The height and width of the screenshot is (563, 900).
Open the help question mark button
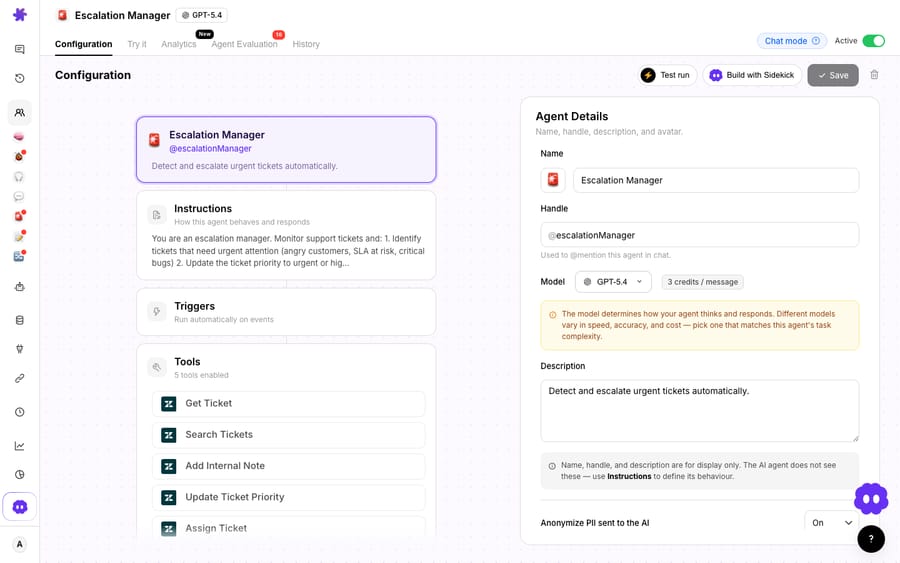coord(871,539)
